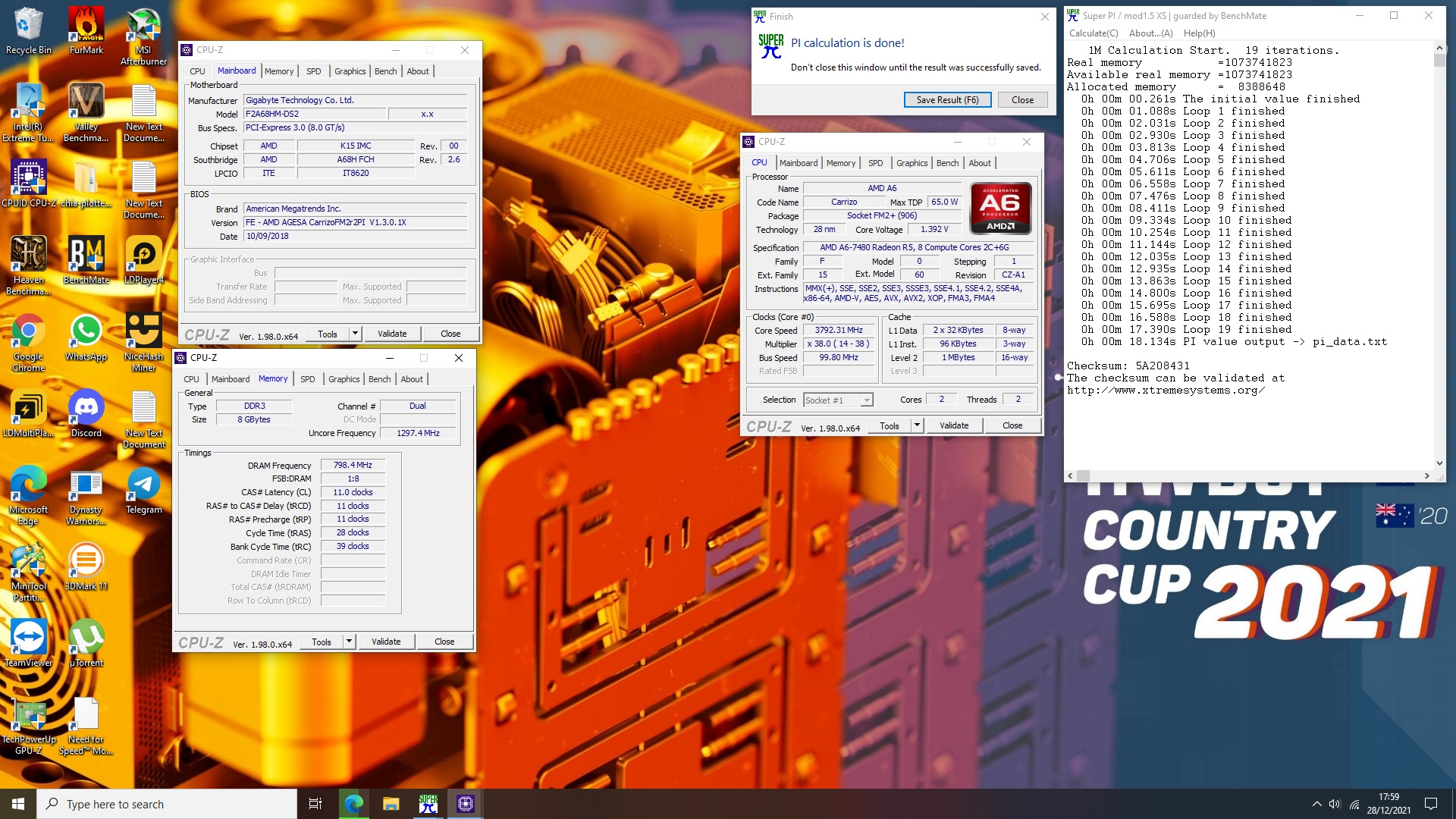
Task: Launch Valley Benchmark desktop icon
Action: point(86,113)
